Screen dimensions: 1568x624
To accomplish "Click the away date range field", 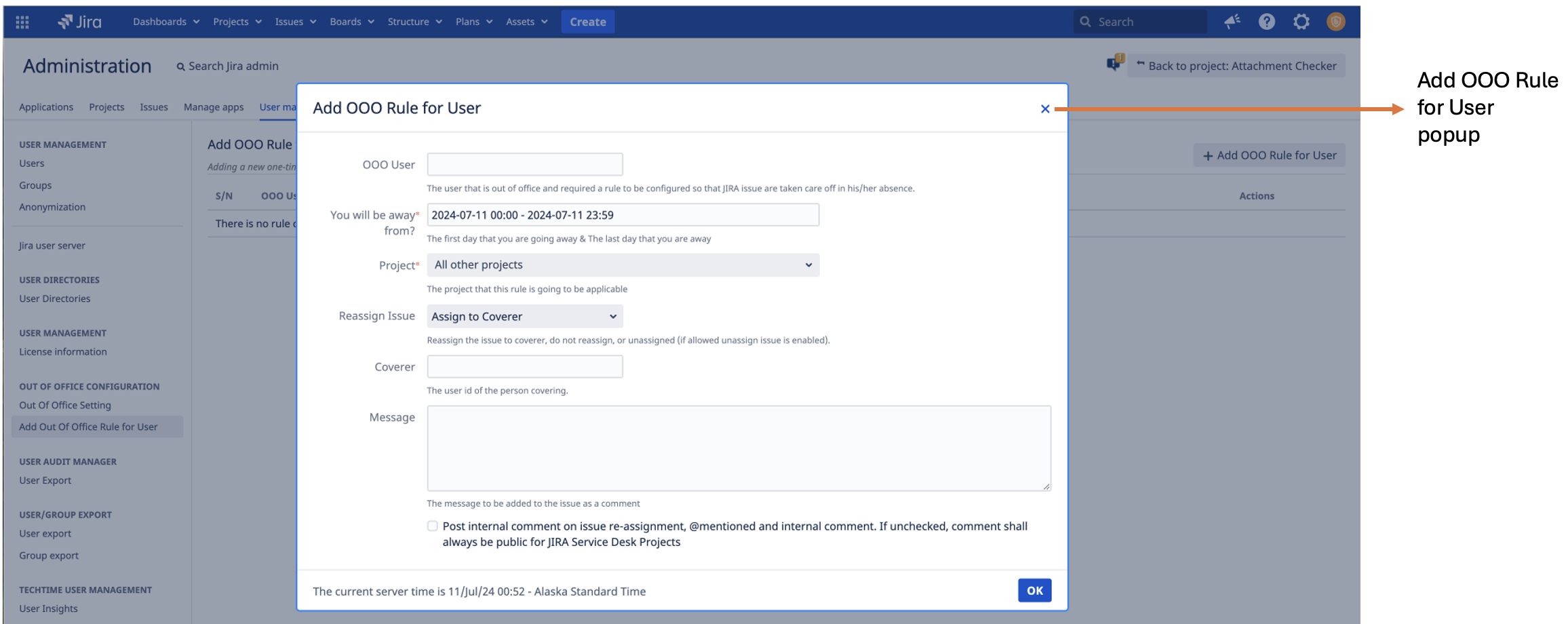I will (x=623, y=215).
